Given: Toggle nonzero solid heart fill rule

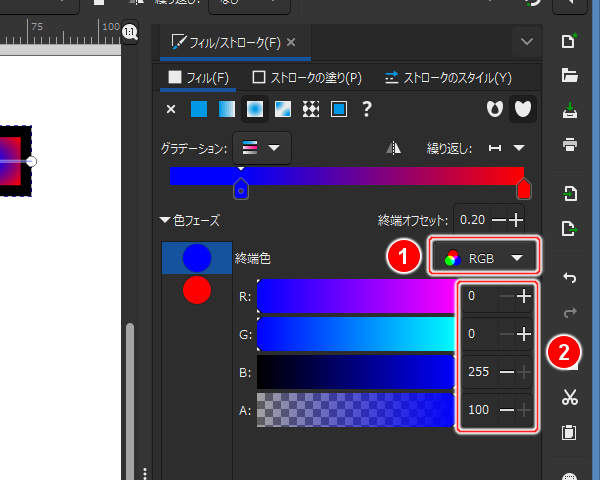Looking at the screenshot, I should [523, 109].
